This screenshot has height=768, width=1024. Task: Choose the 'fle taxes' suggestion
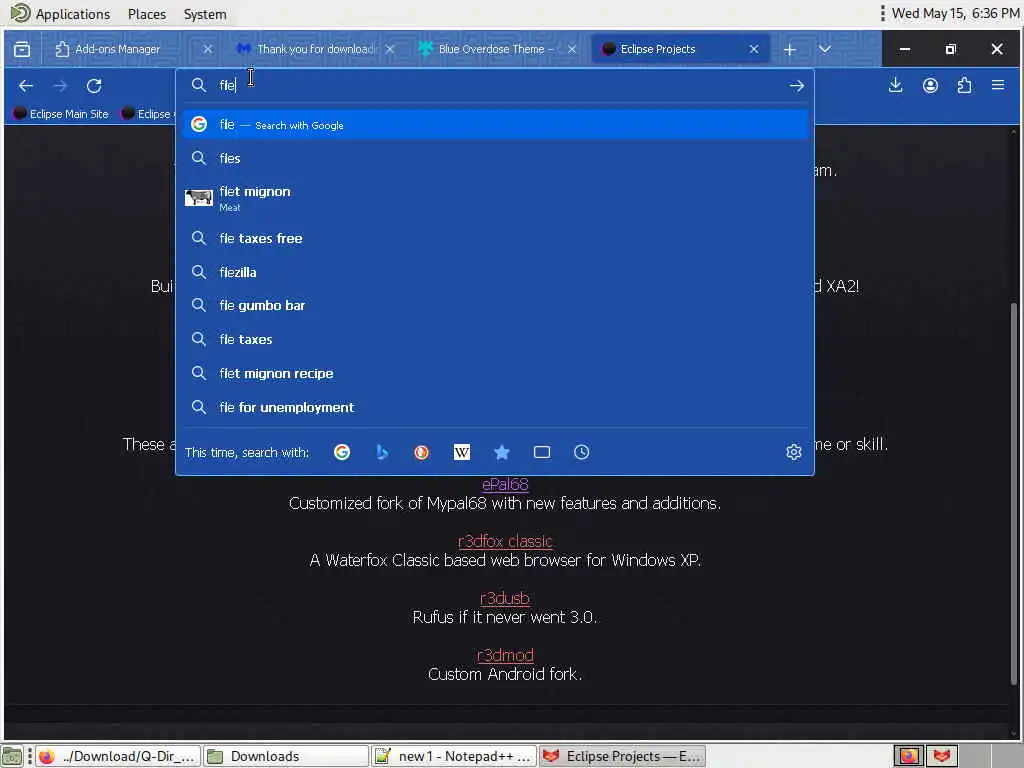(x=495, y=339)
